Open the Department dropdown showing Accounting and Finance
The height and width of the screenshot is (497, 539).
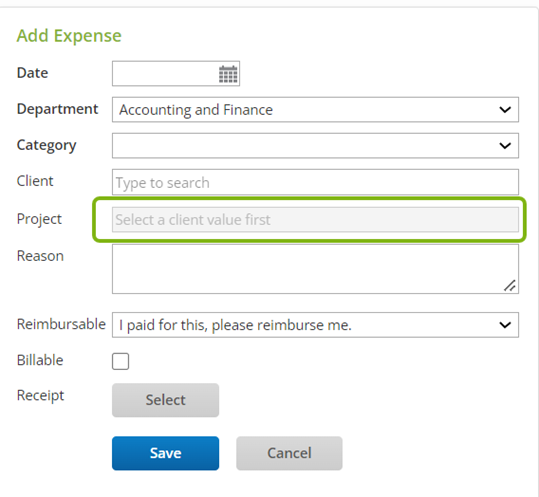coord(315,110)
